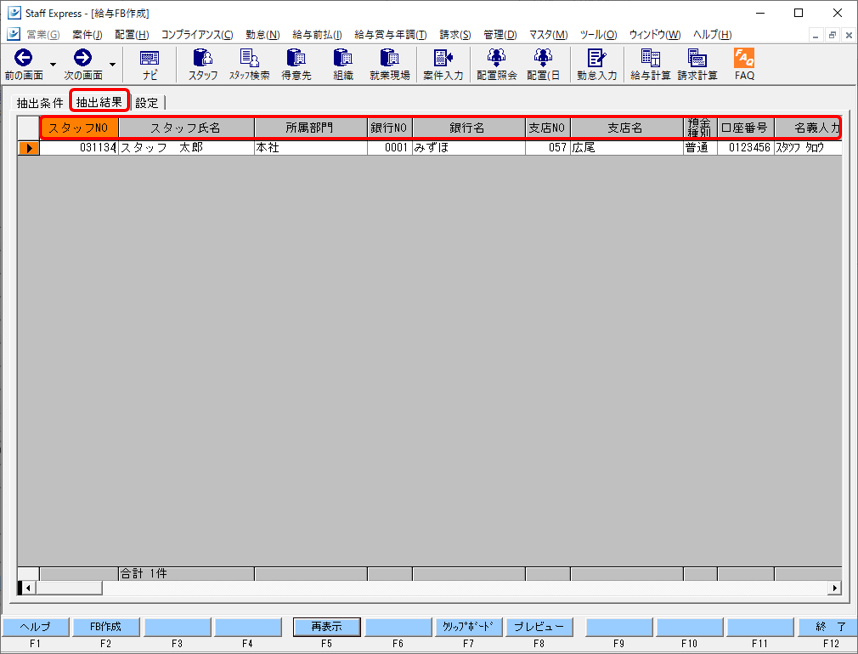Click the 銀行名 column header

coord(469,128)
